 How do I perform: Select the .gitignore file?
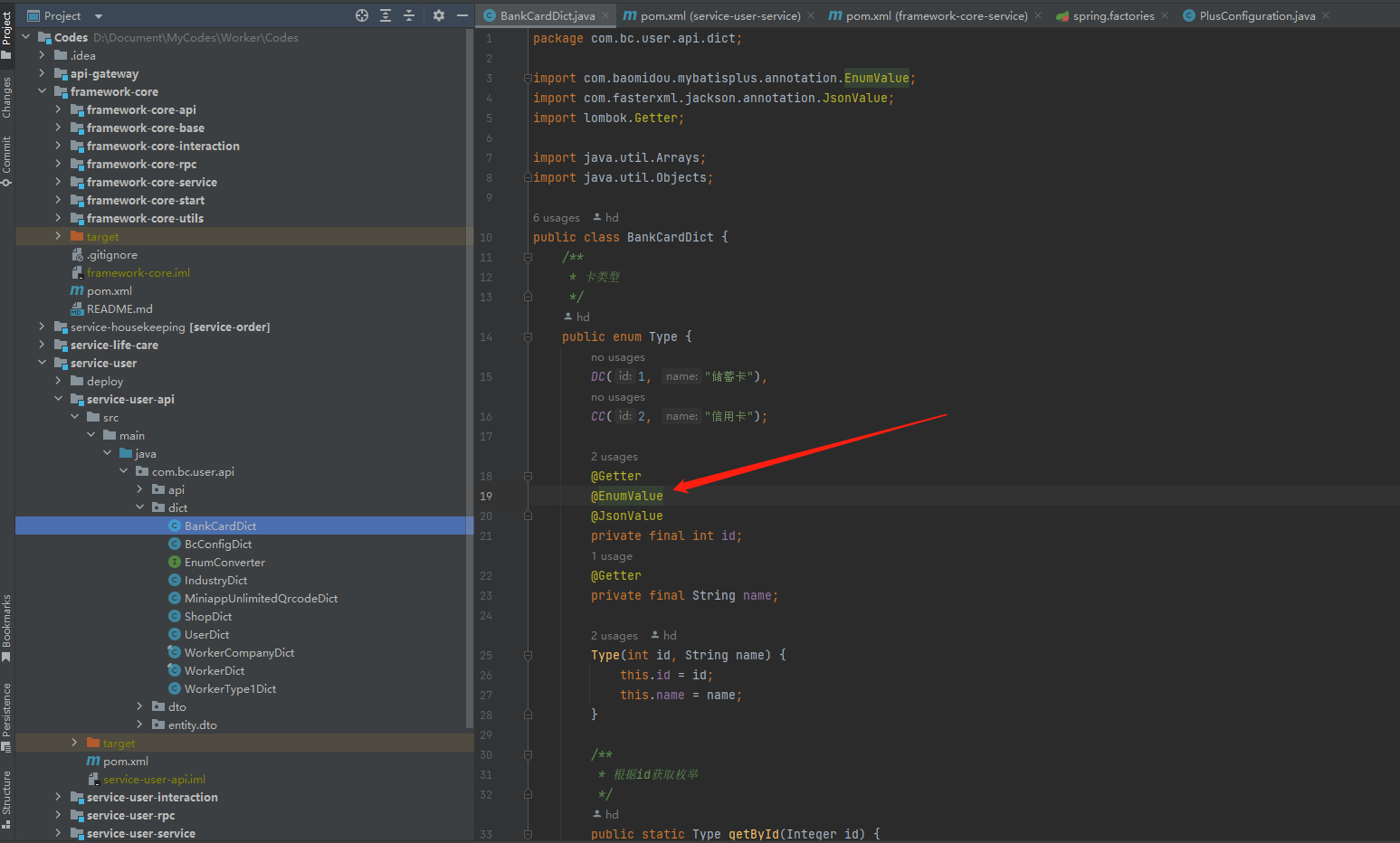coord(112,254)
